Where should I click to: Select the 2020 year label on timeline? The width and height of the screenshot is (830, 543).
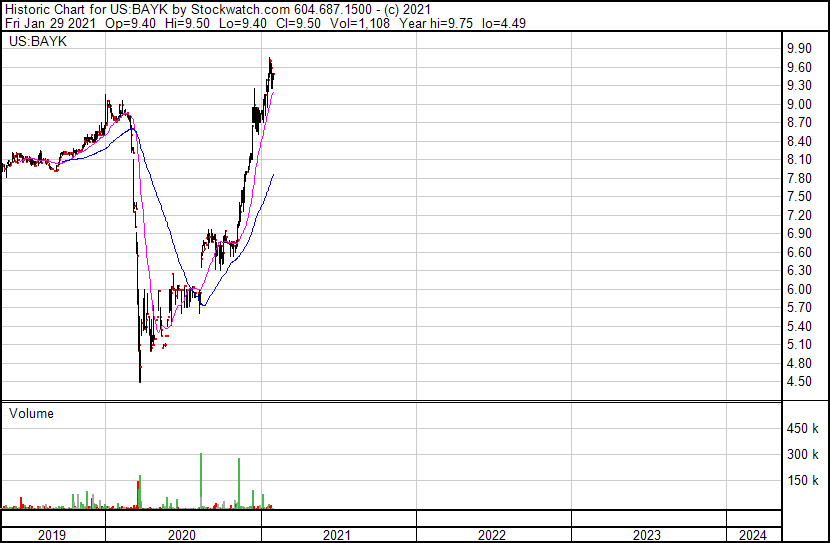(x=182, y=535)
